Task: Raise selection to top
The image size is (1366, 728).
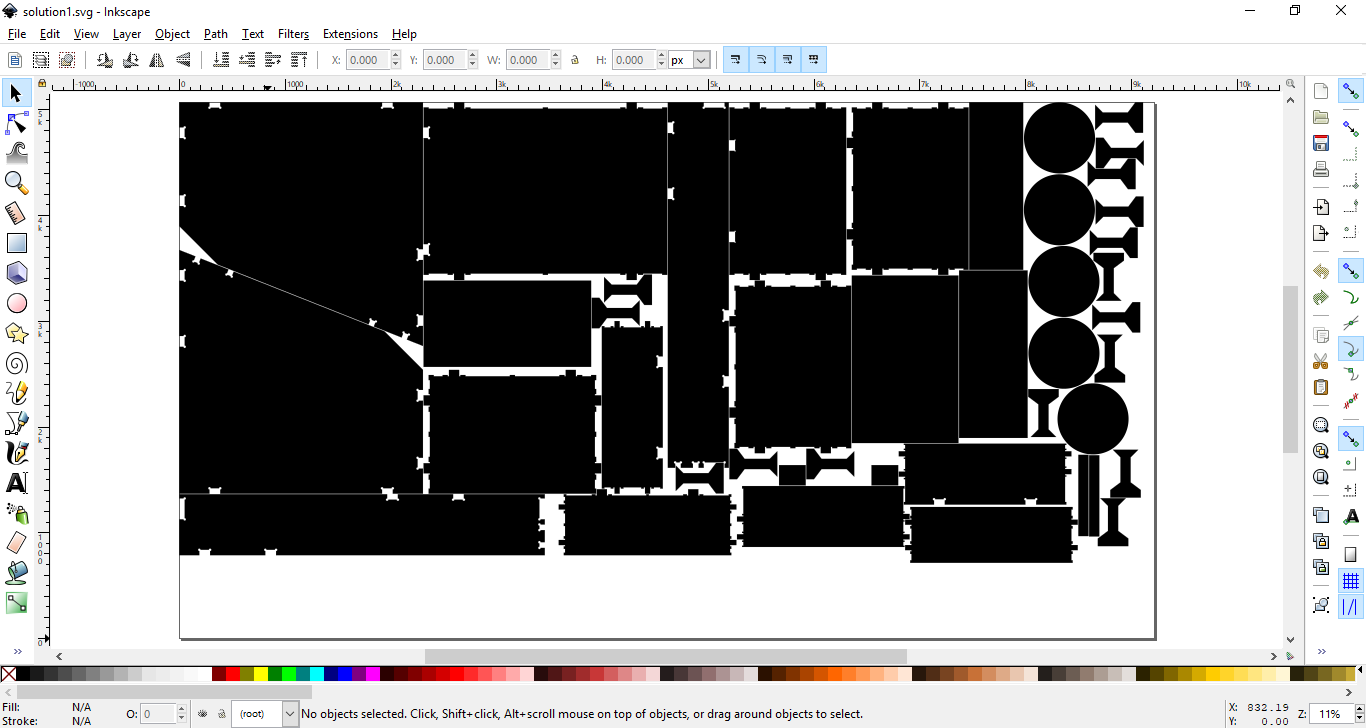Action: click(x=299, y=60)
